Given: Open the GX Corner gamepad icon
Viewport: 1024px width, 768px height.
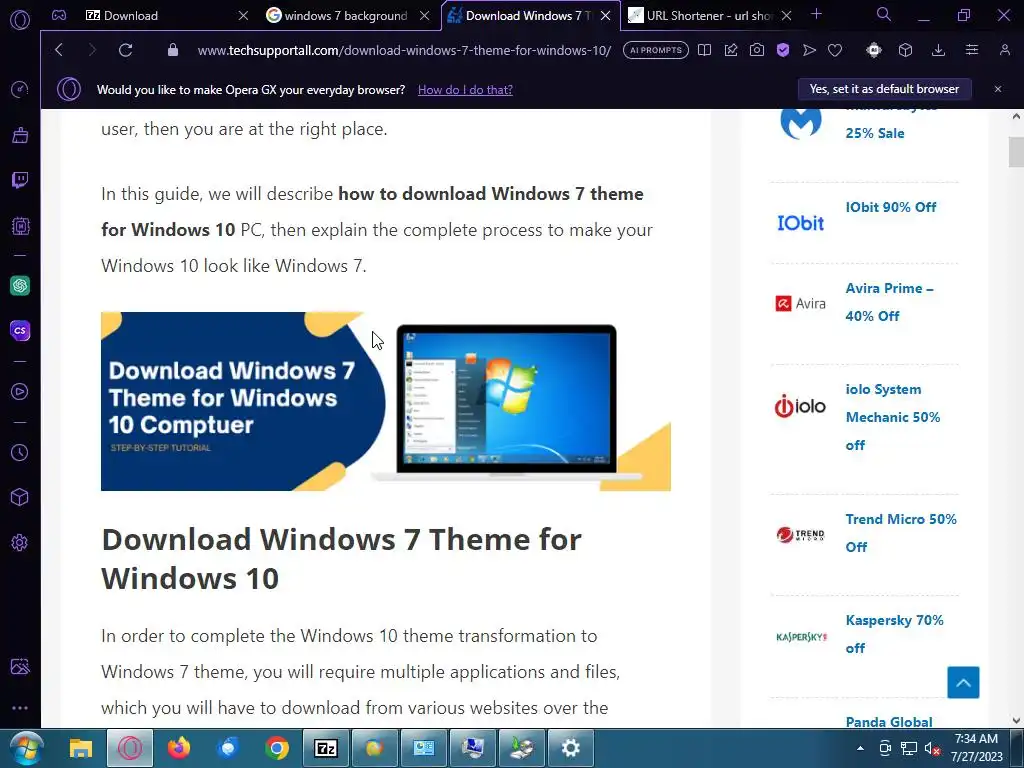Looking at the screenshot, I should 59,15.
